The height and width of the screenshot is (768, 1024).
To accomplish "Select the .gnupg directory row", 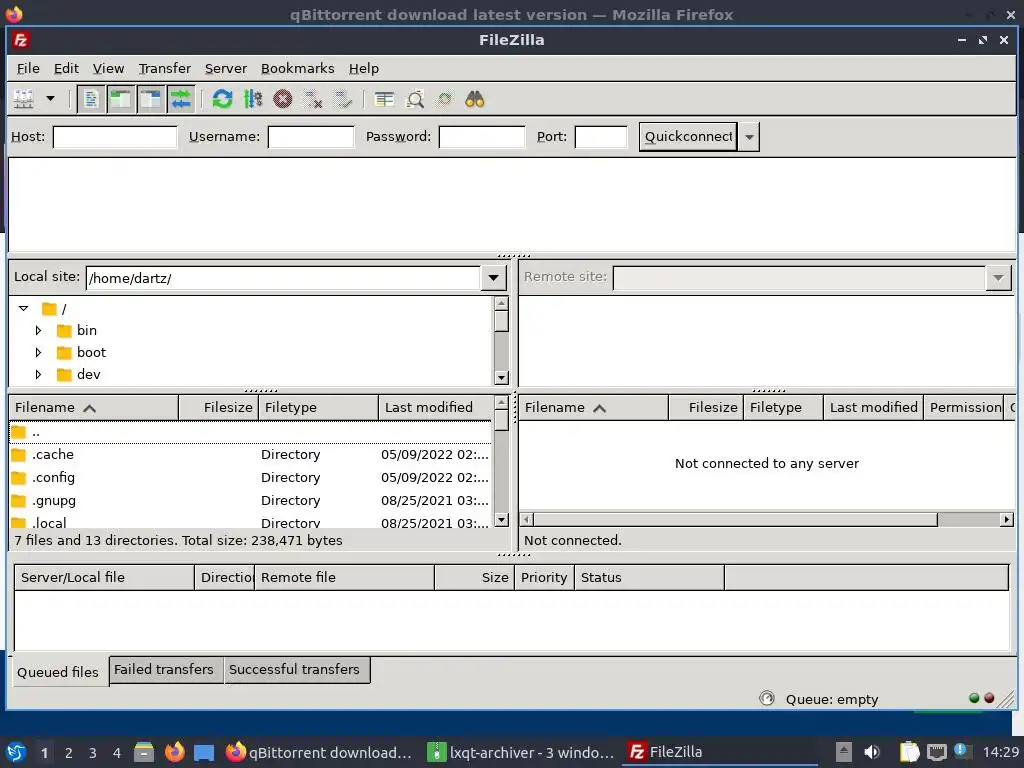I will pos(251,501).
